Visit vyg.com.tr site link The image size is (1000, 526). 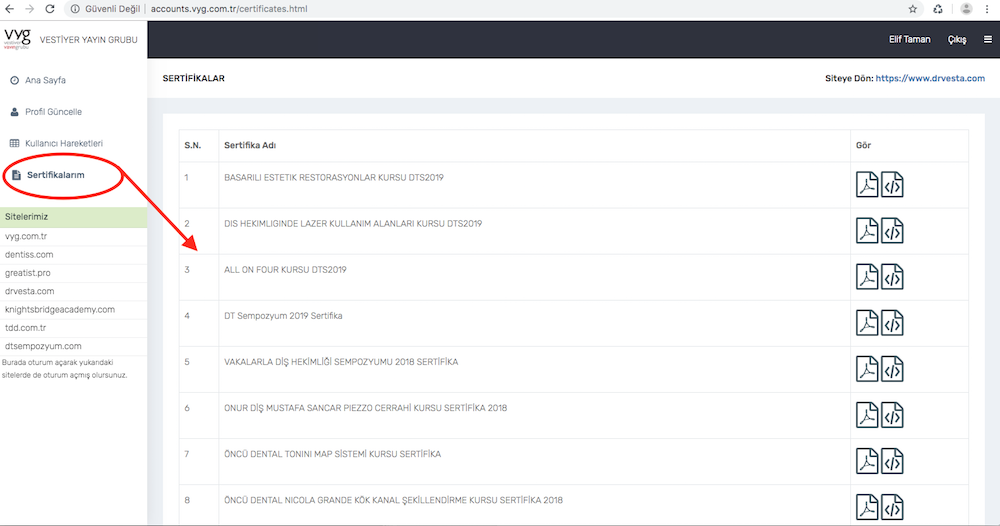point(26,236)
